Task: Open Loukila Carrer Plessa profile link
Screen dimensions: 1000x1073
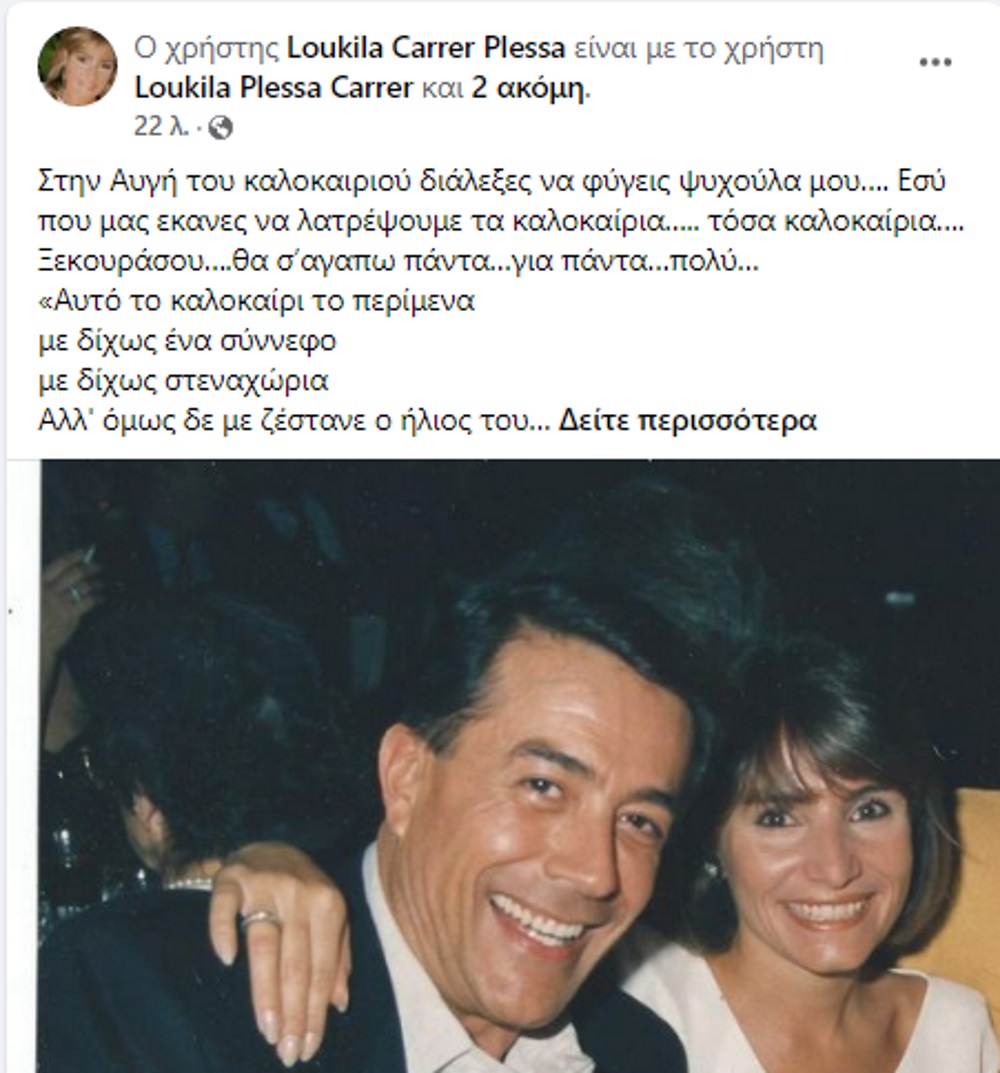Action: click(x=426, y=48)
